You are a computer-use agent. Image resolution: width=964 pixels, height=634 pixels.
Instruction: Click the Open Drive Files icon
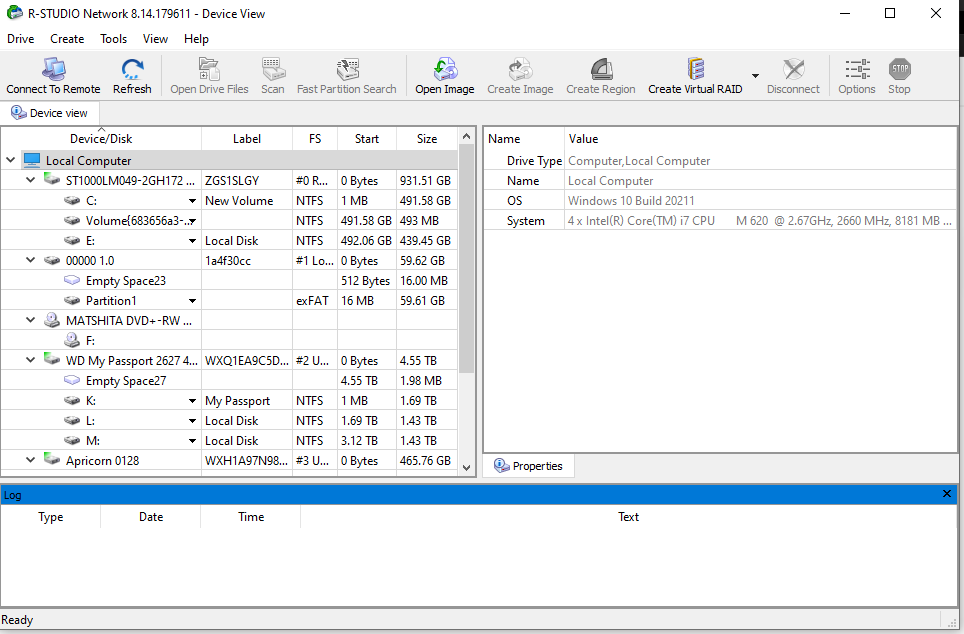(209, 69)
